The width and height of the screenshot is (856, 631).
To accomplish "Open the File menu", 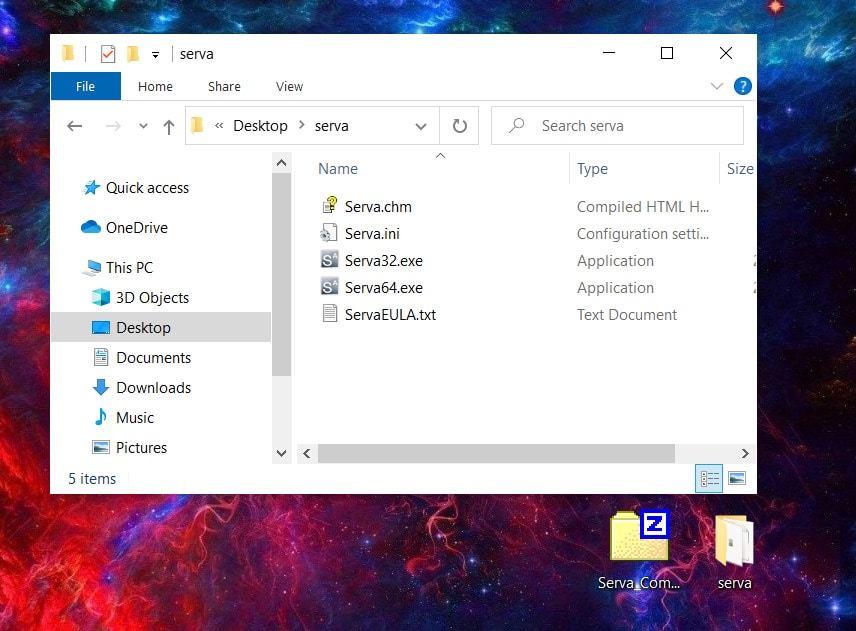I will (x=86, y=86).
